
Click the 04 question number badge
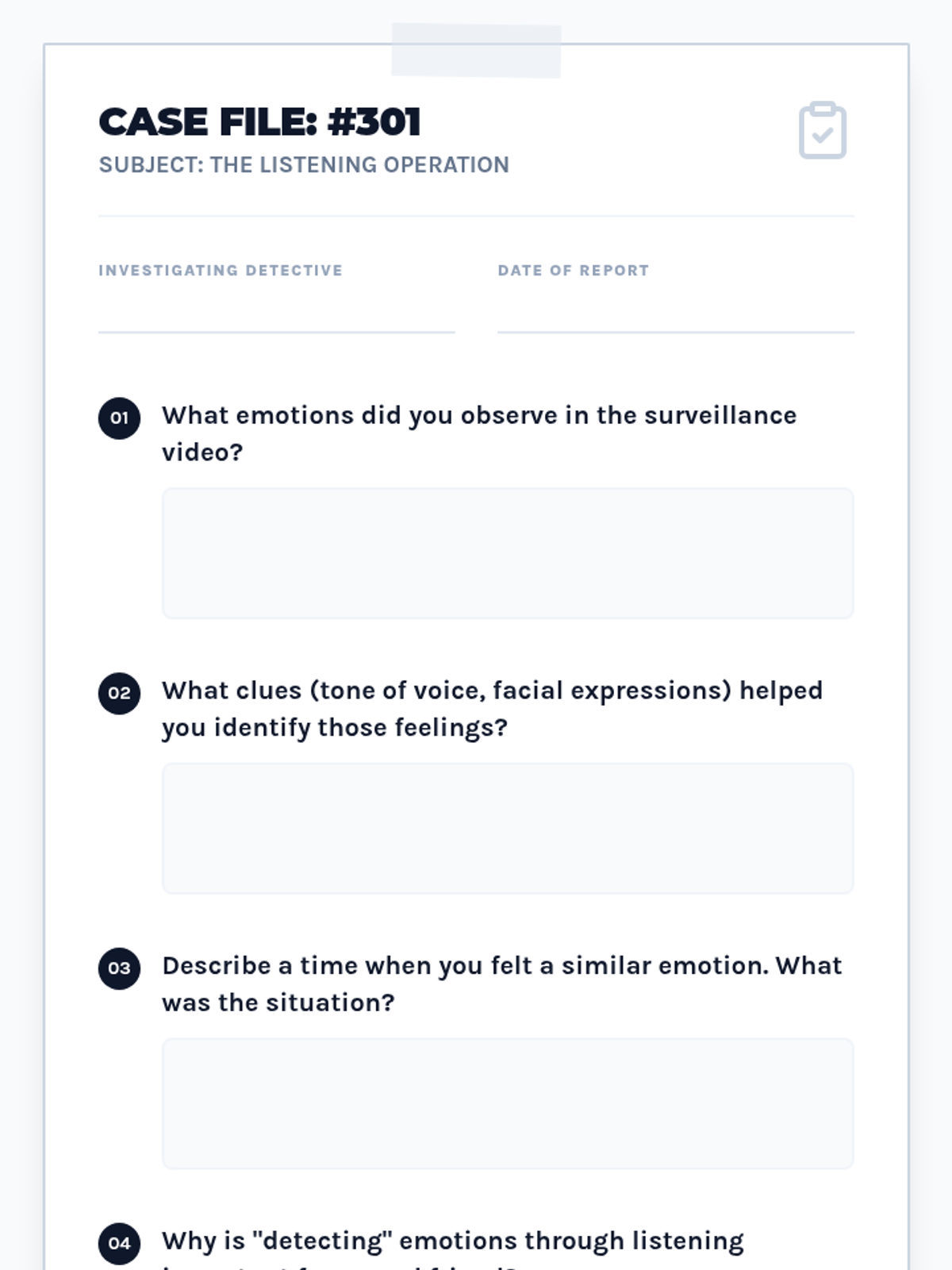coord(119,1243)
